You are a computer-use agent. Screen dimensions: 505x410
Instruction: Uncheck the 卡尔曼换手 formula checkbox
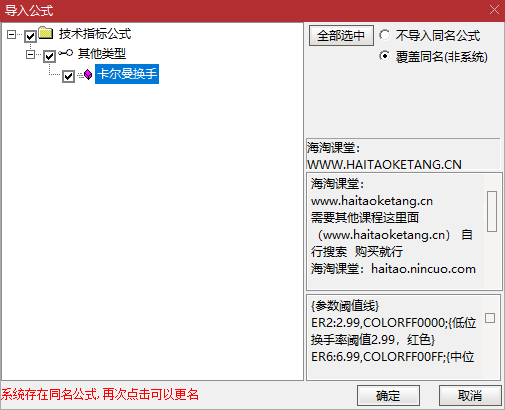pyautogui.click(x=68, y=76)
